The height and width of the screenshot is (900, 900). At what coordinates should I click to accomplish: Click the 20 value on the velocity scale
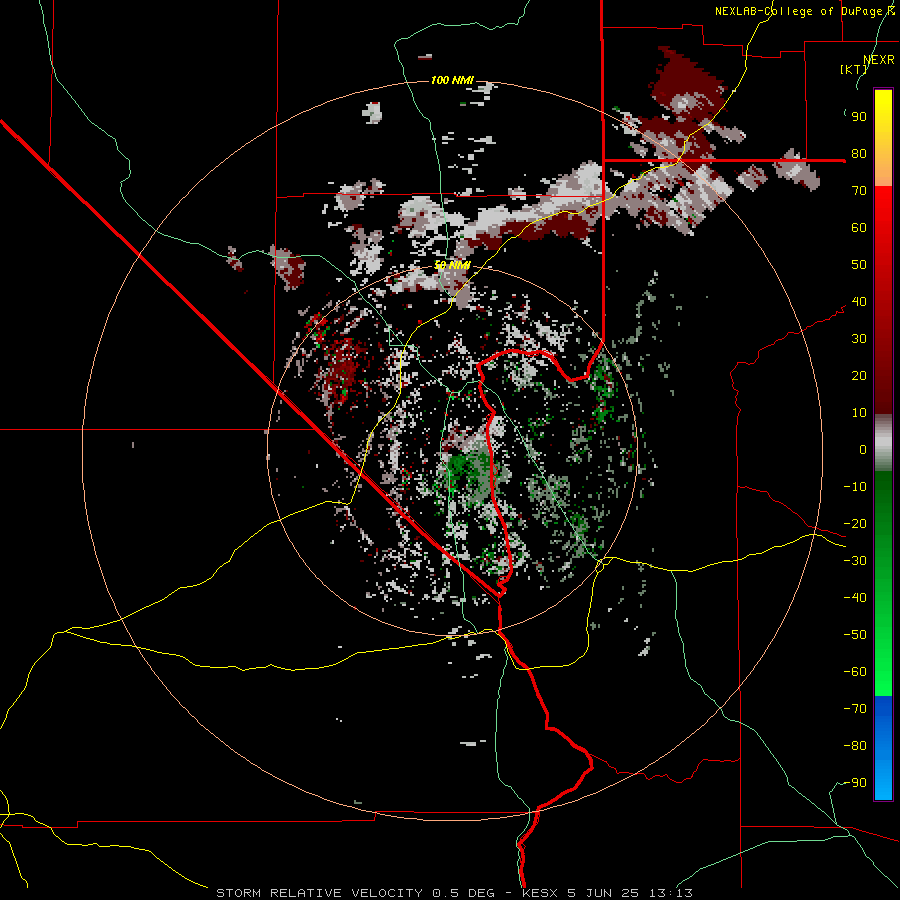[859, 376]
